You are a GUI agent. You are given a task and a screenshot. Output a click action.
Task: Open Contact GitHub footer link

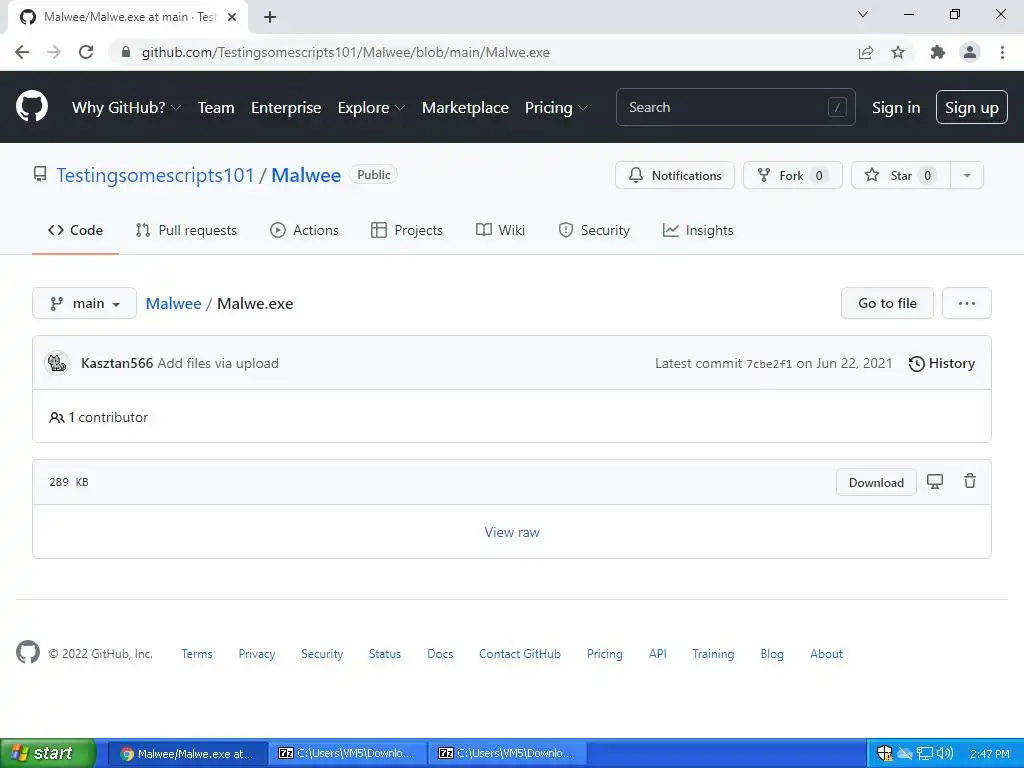point(520,654)
